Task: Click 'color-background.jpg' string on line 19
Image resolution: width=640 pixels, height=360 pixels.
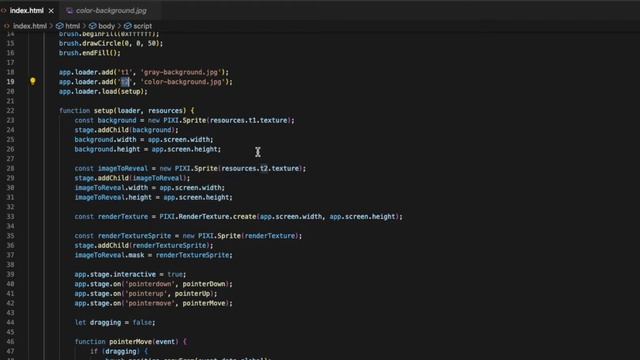Action: tap(183, 82)
